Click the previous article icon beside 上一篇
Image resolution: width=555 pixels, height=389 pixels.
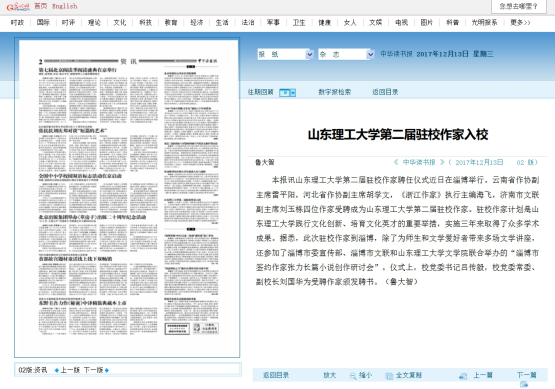pyautogui.click(x=463, y=376)
